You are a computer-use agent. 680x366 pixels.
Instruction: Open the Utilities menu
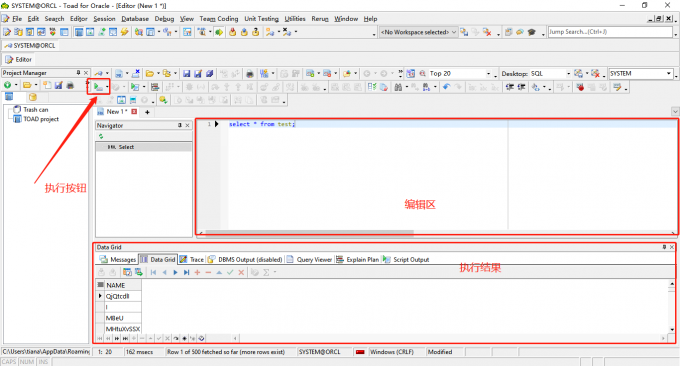click(295, 19)
